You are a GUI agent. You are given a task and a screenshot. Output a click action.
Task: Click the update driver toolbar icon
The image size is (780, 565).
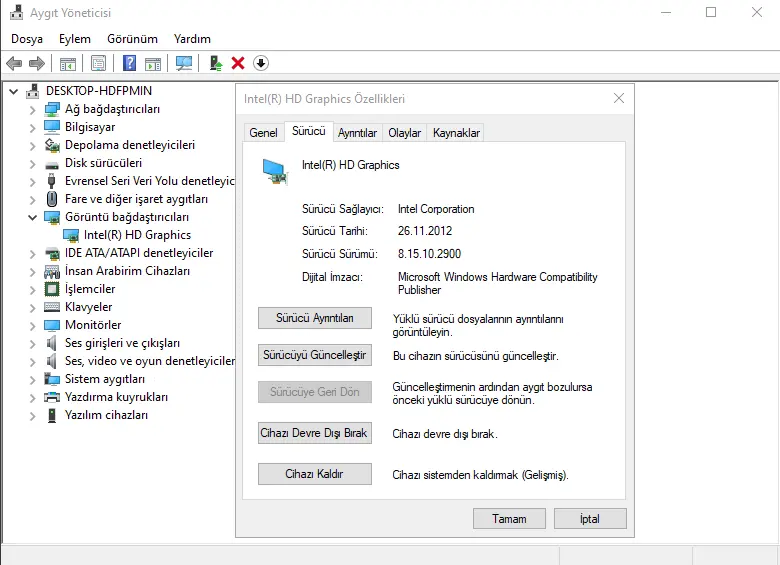tap(215, 63)
